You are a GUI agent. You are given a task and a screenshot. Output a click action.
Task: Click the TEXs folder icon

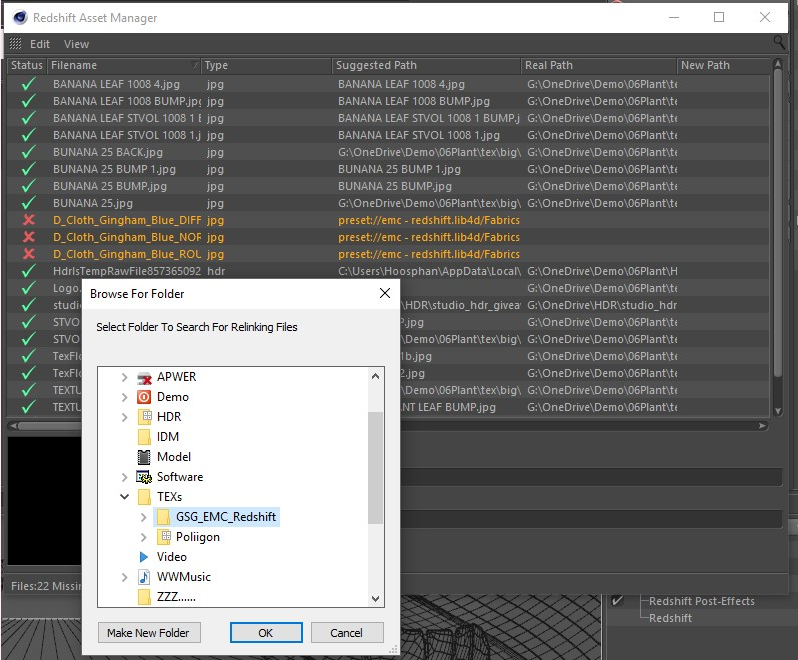[145, 497]
